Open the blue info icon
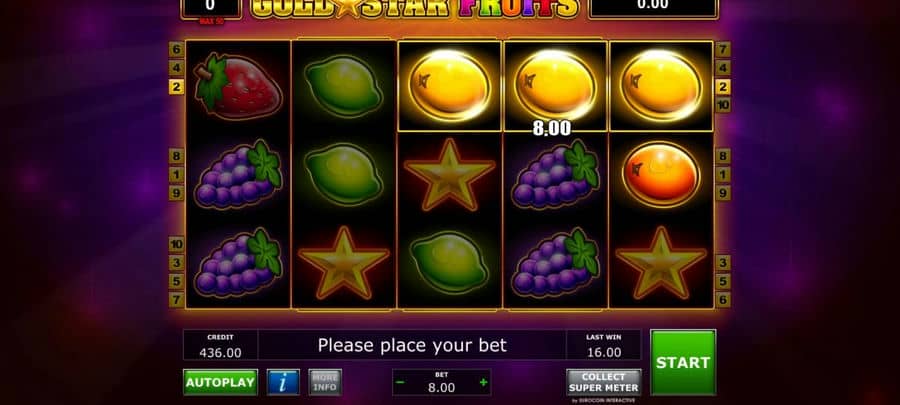900x405 pixels. (283, 382)
